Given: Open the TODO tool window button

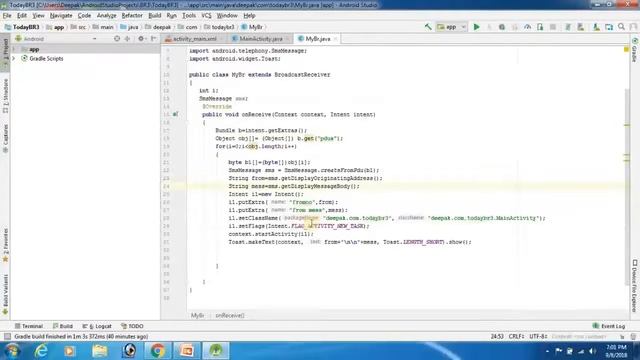Looking at the screenshot, I should (x=132, y=326).
